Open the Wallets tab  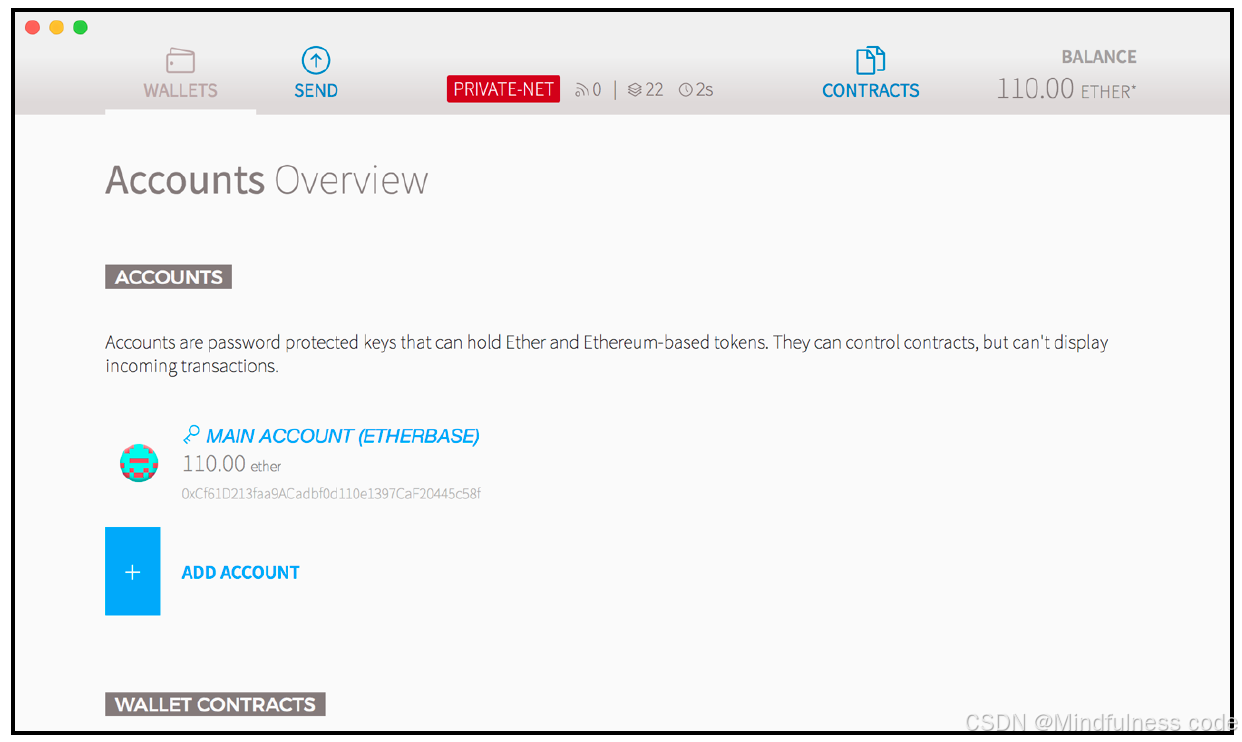pyautogui.click(x=180, y=74)
